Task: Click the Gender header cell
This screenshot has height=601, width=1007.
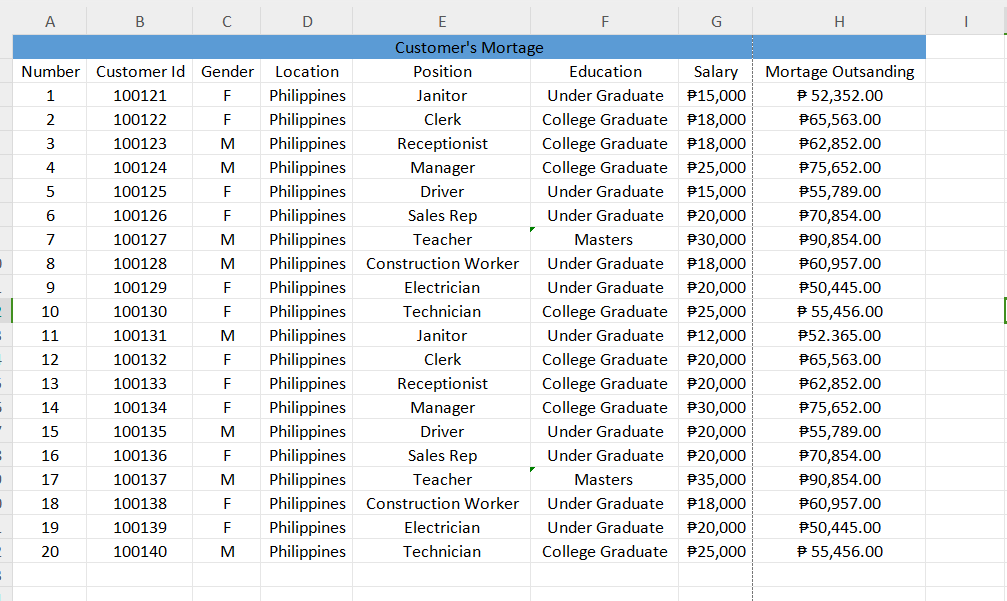Action: [x=227, y=71]
